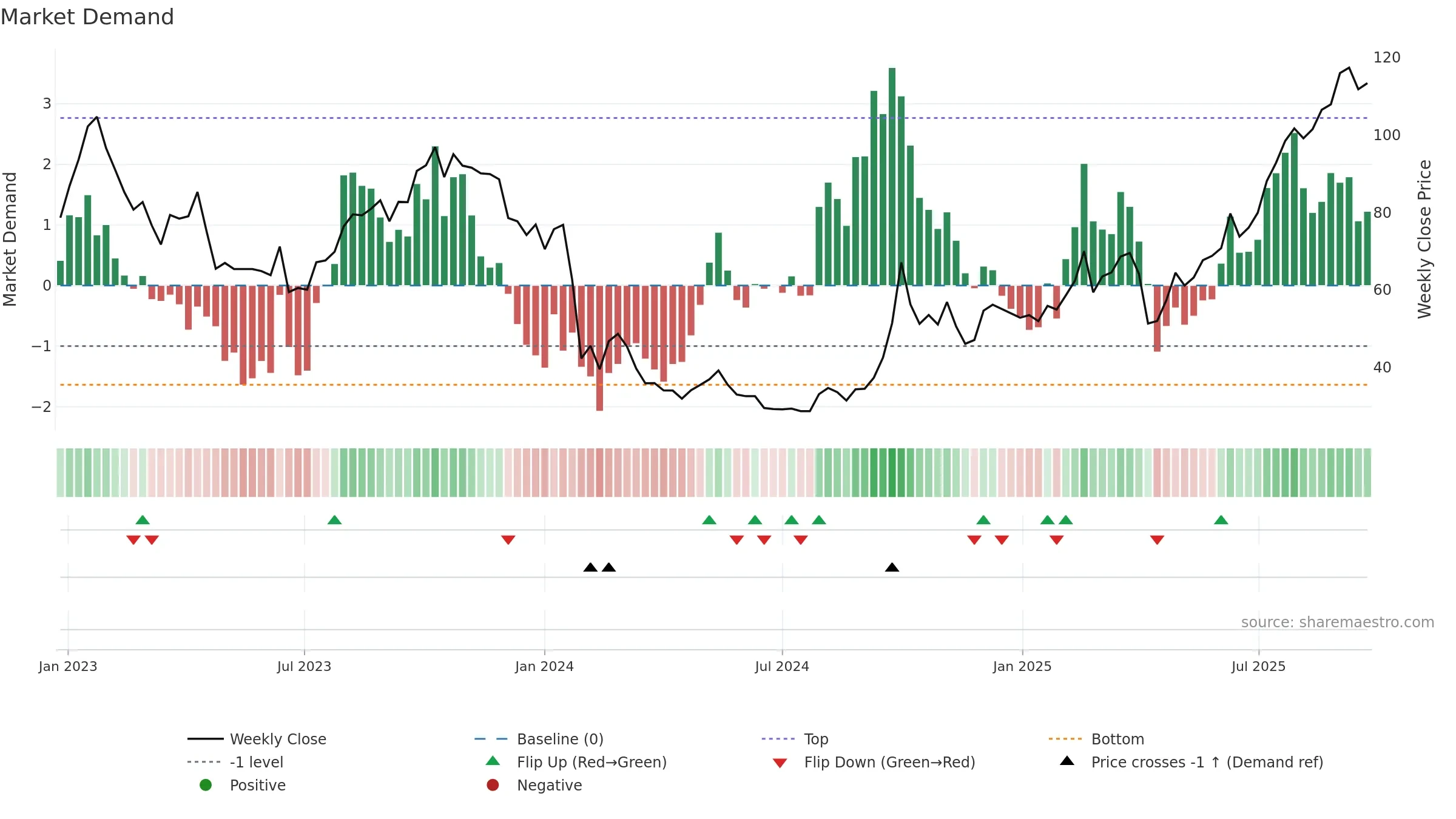Click the lowest red demand bar in early 2024
This screenshot has width=1456, height=819.
pyautogui.click(x=599, y=348)
